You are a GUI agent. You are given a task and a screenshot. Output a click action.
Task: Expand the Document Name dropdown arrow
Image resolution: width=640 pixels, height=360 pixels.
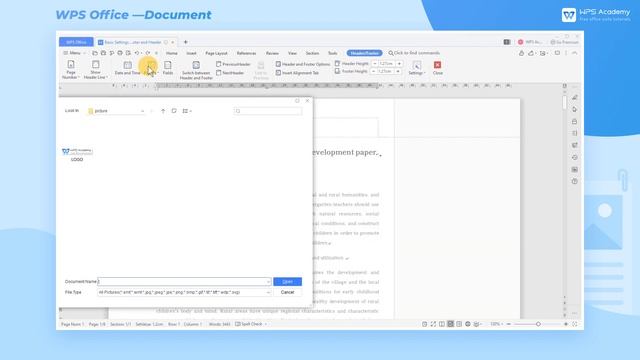268,282
